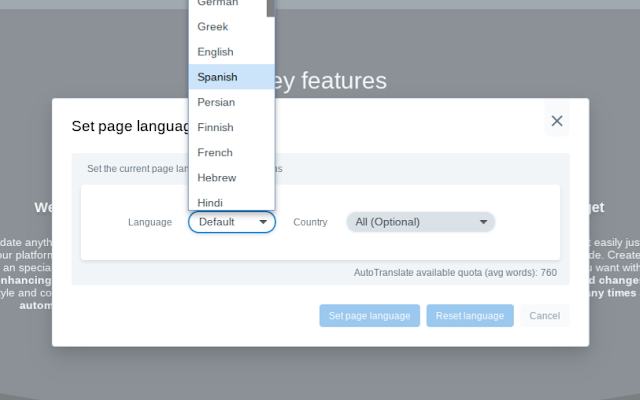The width and height of the screenshot is (640, 400).
Task: Click the Country field label
Action: coord(310,222)
